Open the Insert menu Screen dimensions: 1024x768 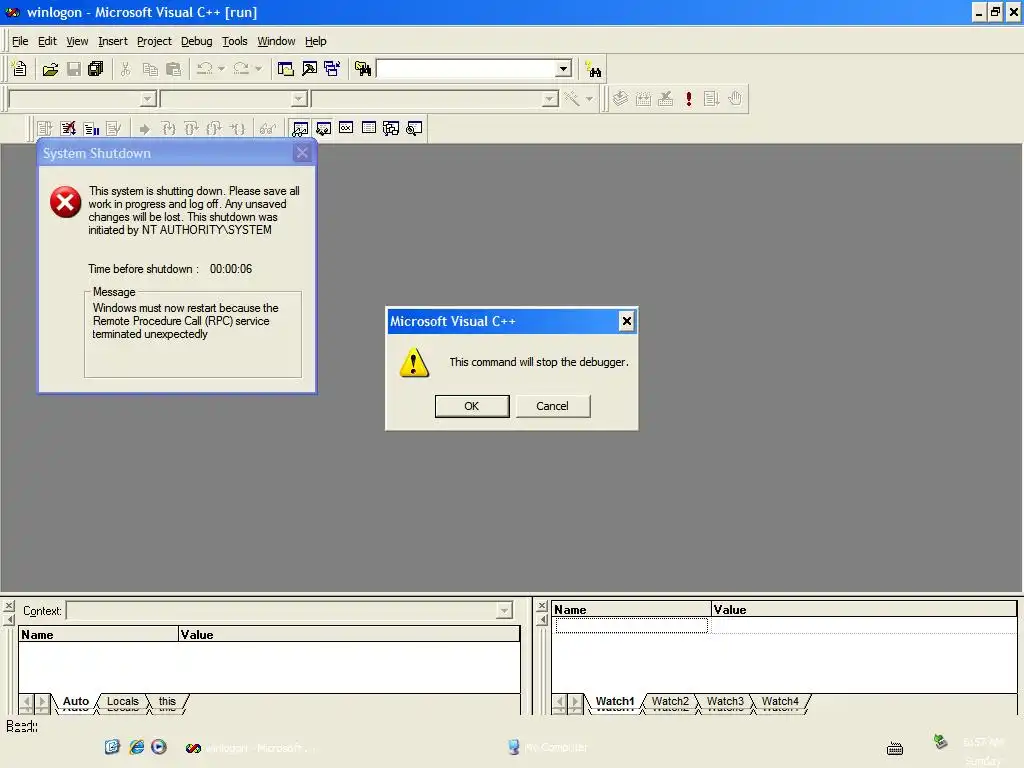tap(113, 41)
